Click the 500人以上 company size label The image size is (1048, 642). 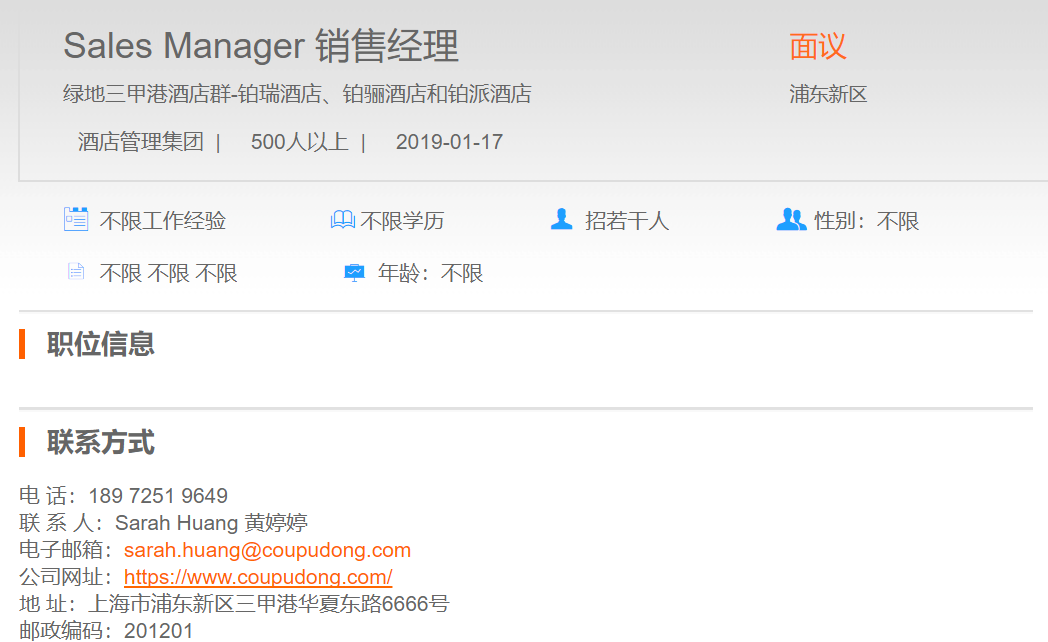[299, 142]
